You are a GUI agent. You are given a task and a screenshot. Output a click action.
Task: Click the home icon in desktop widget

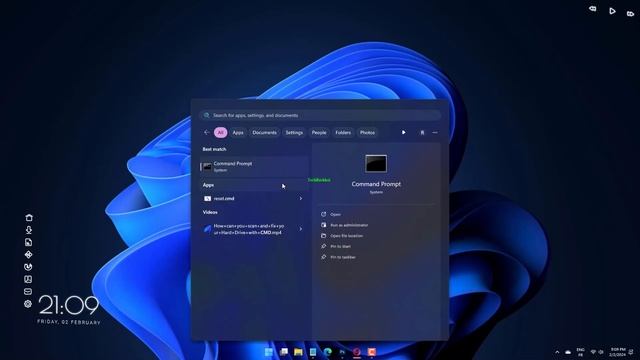point(29,218)
